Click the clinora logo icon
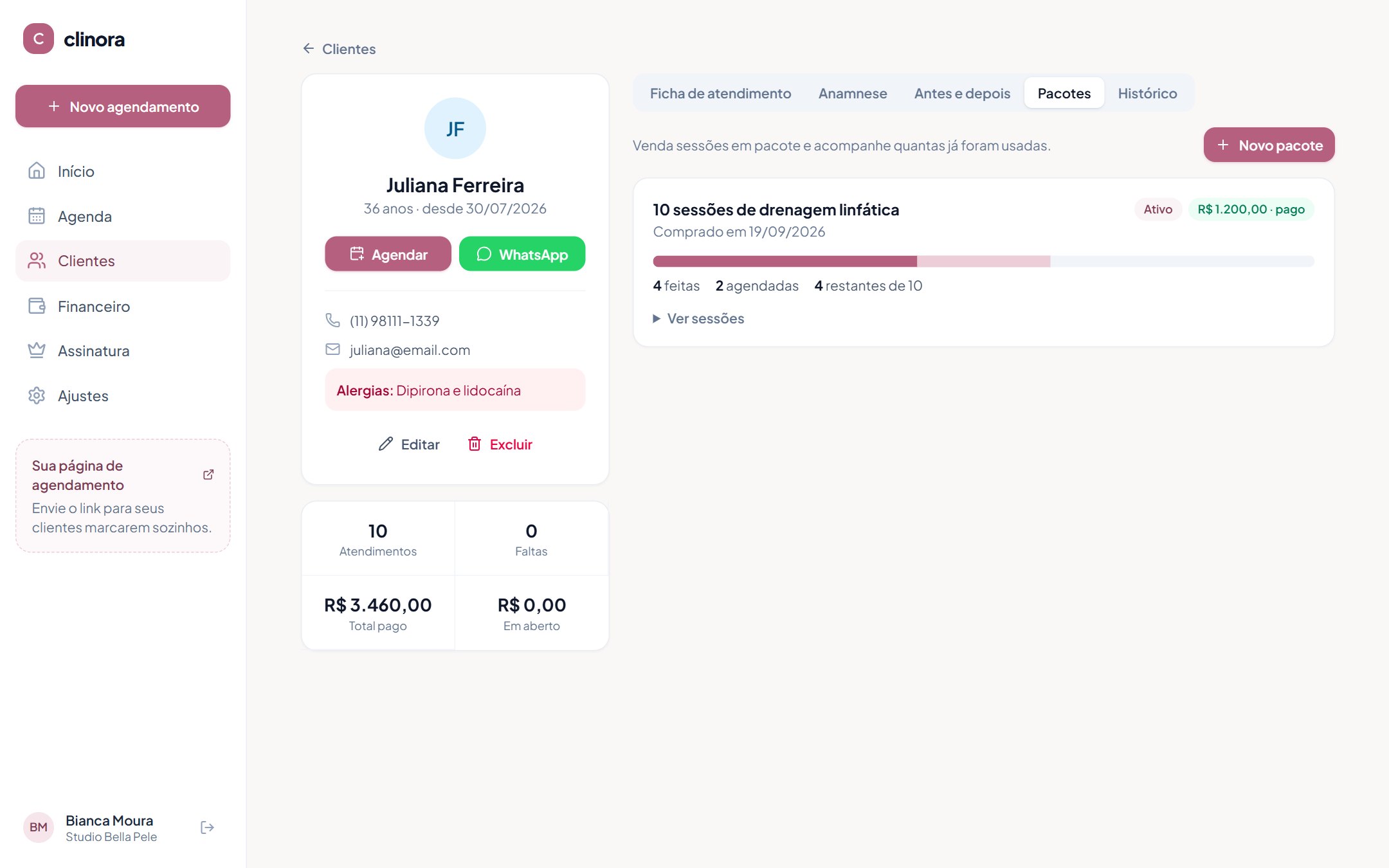Image resolution: width=1389 pixels, height=868 pixels. coord(39,39)
